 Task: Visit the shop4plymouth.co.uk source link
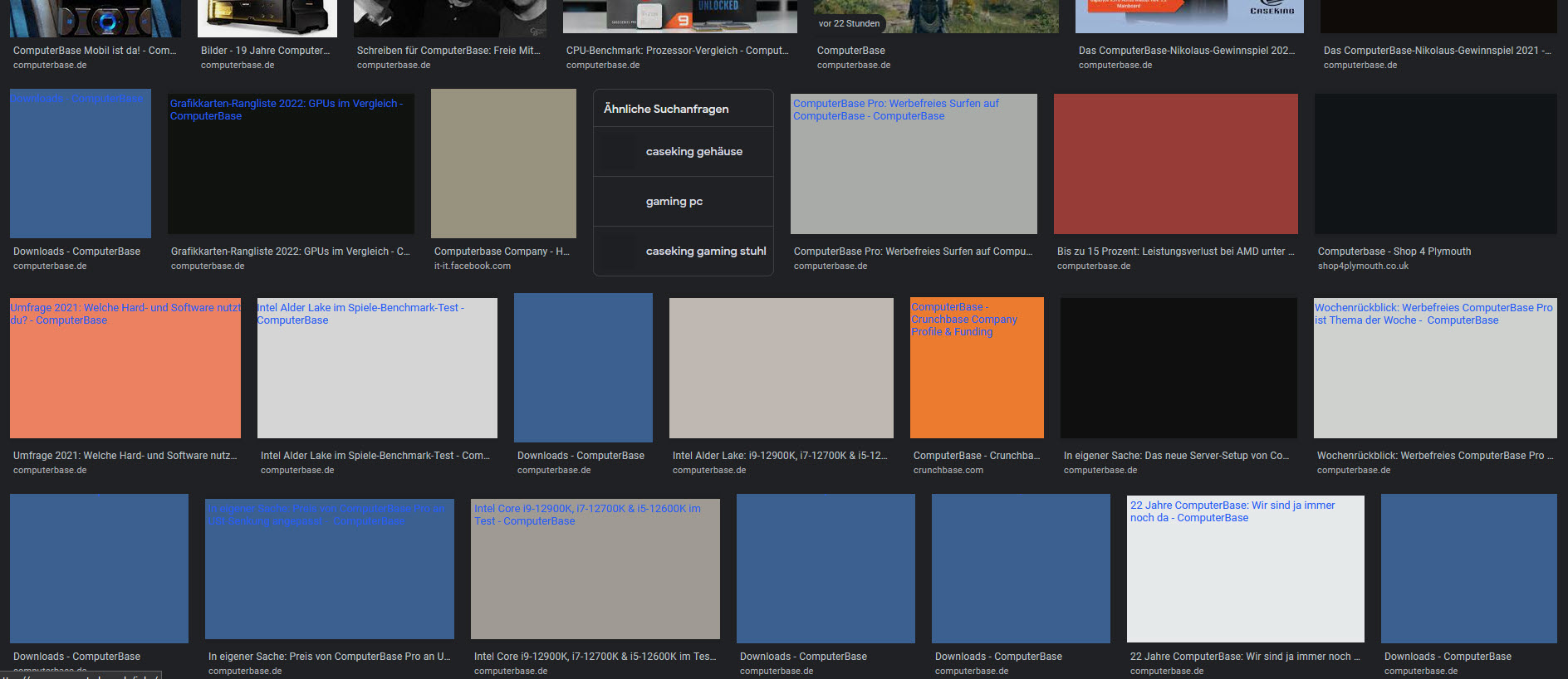tap(1363, 266)
